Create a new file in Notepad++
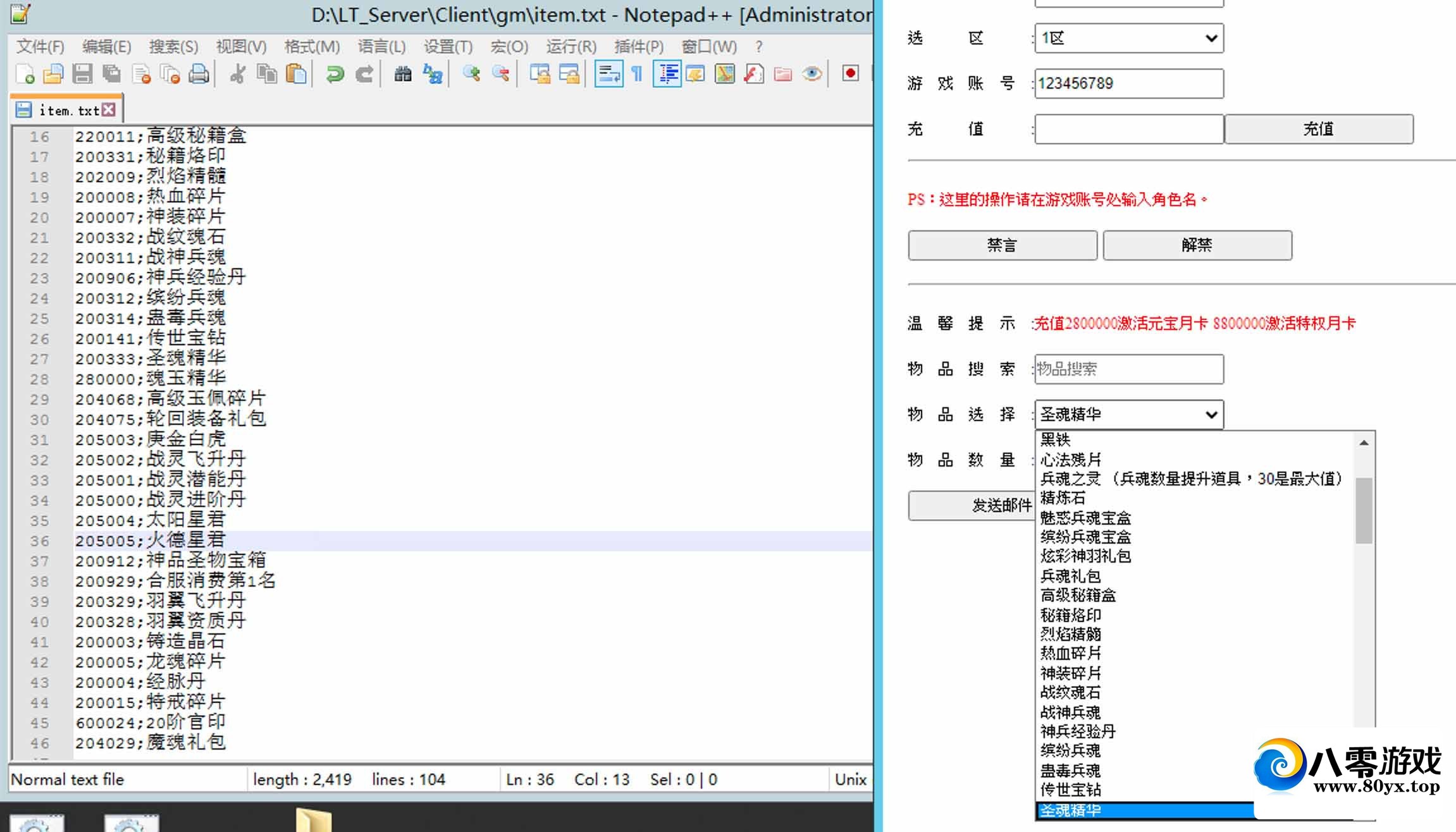Viewport: 1456px width, 832px height. [x=25, y=74]
